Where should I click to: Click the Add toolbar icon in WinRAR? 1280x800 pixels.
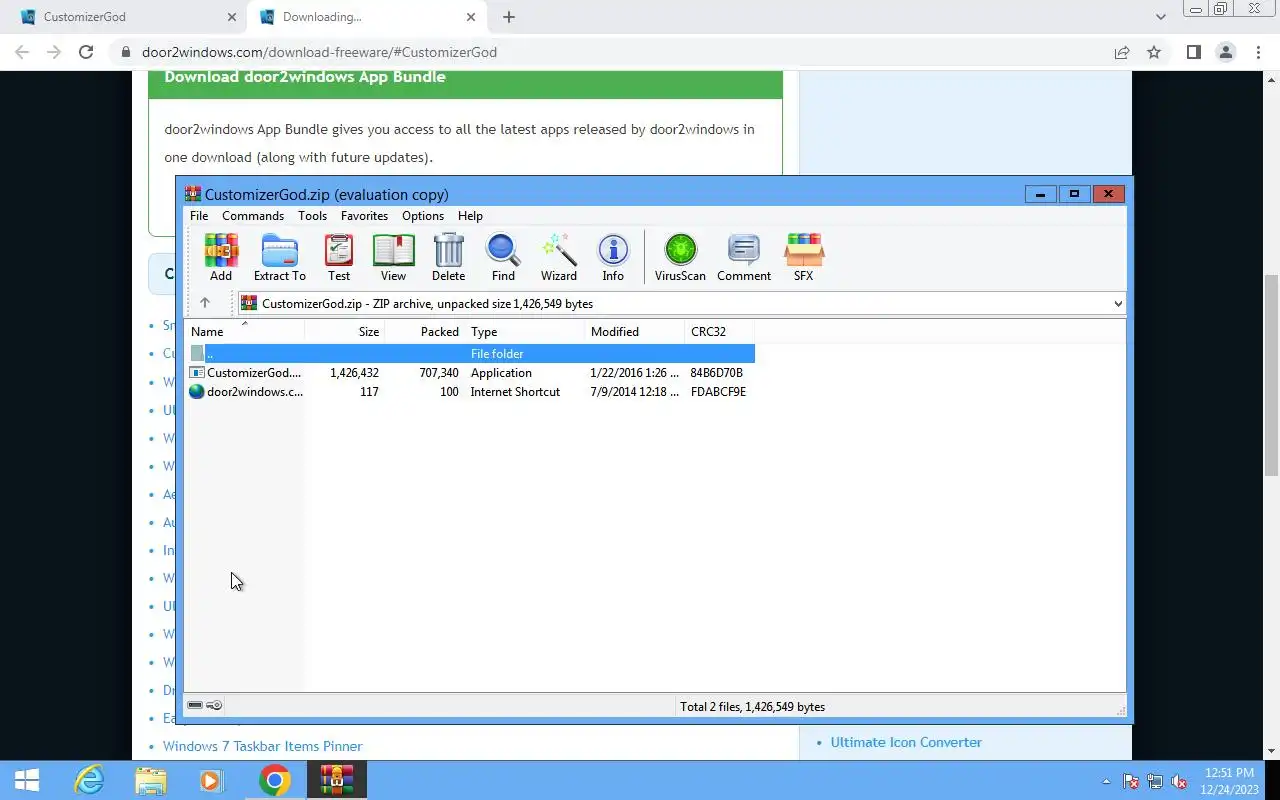pos(221,257)
